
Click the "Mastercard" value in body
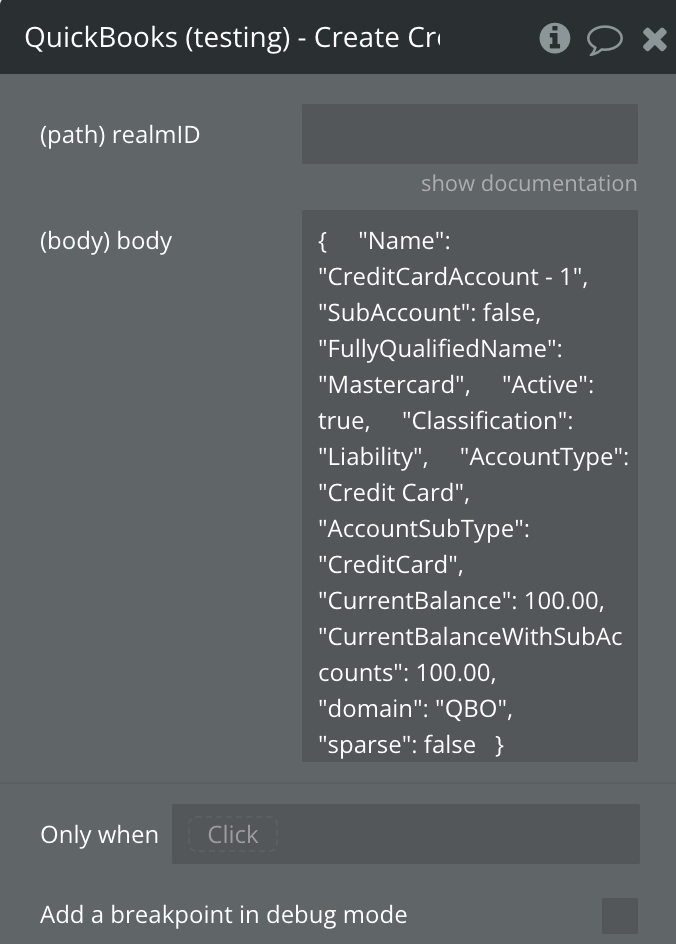coord(393,385)
